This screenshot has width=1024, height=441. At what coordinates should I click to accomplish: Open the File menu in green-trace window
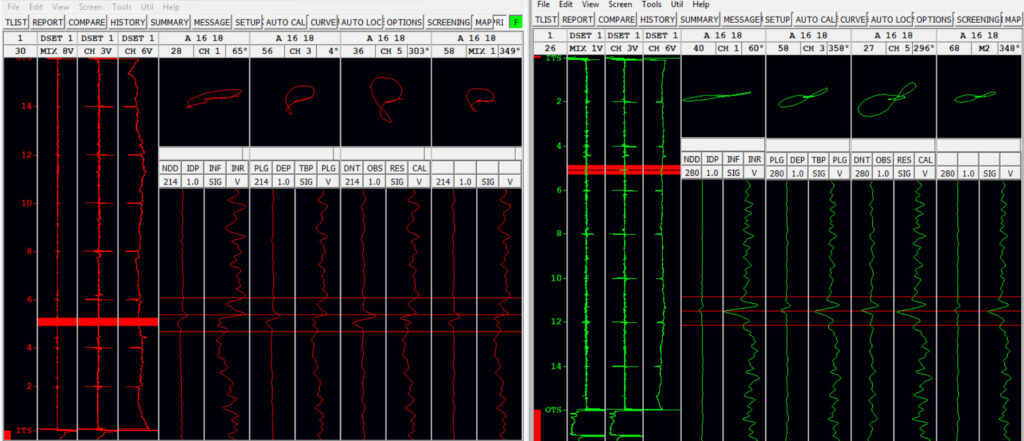coord(544,5)
